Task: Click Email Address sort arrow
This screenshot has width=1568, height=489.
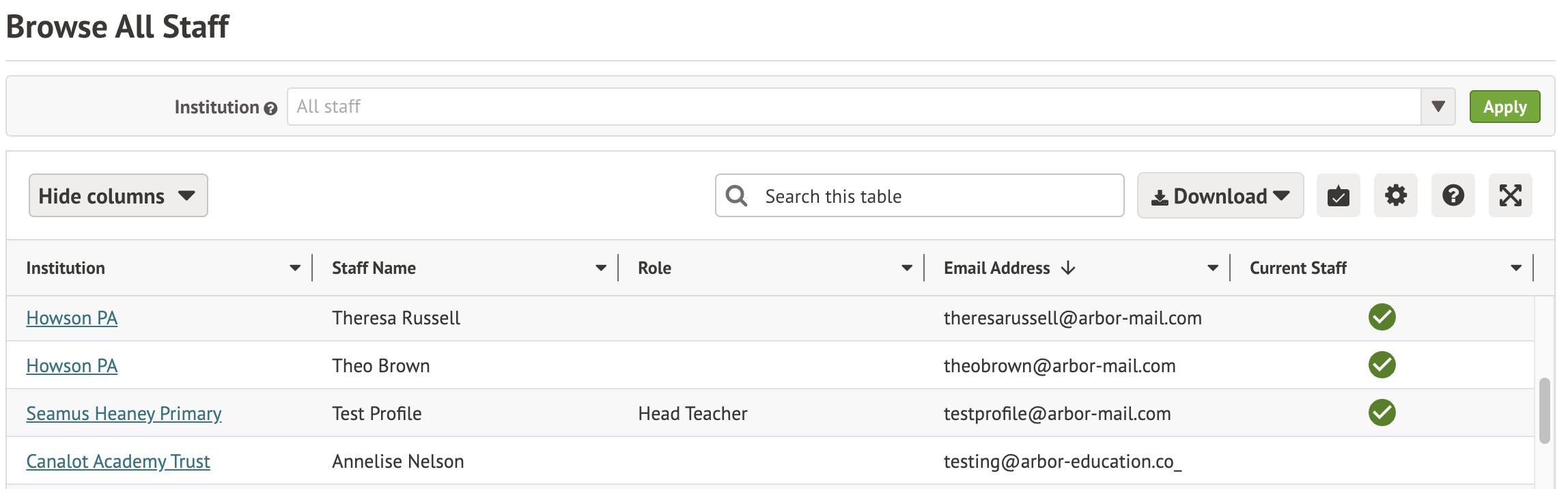Action: click(1069, 268)
